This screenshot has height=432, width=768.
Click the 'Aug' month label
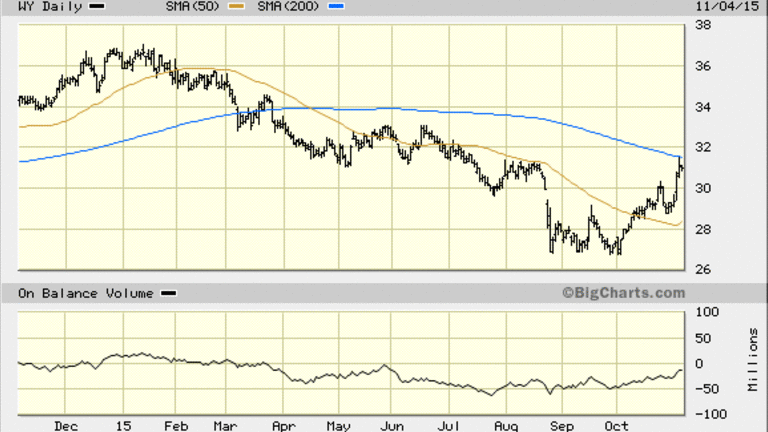[506, 426]
